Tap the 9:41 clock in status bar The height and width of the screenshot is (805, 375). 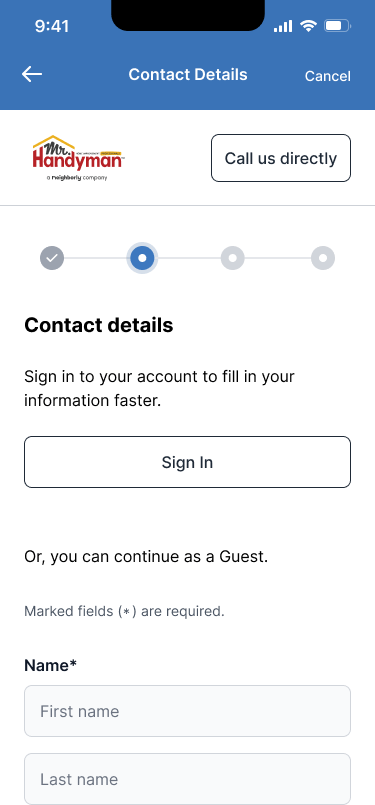(x=52, y=26)
